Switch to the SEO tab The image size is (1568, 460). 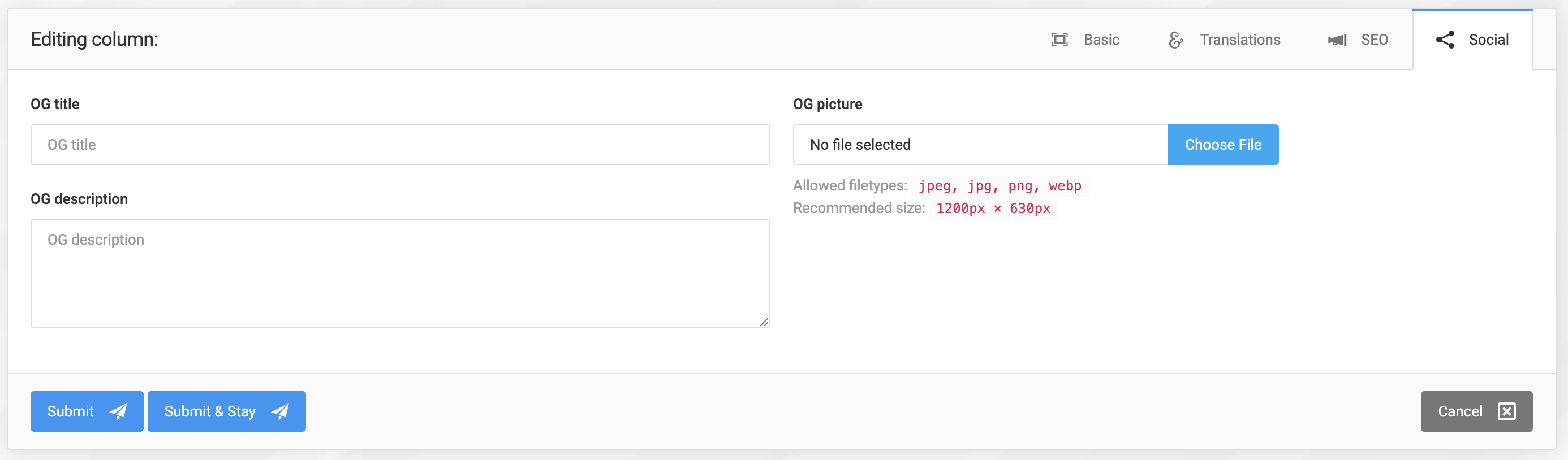tap(1375, 40)
